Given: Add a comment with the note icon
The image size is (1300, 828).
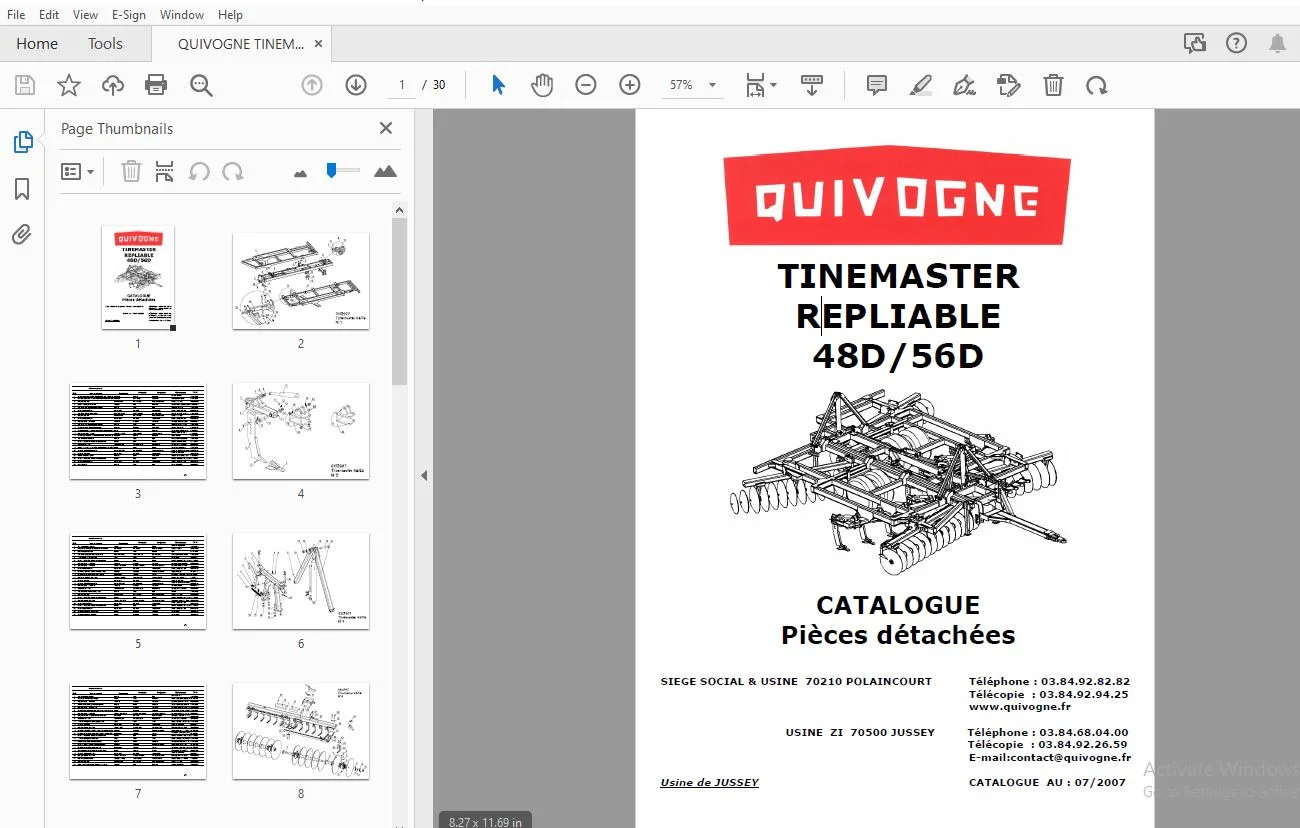Looking at the screenshot, I should click(877, 86).
